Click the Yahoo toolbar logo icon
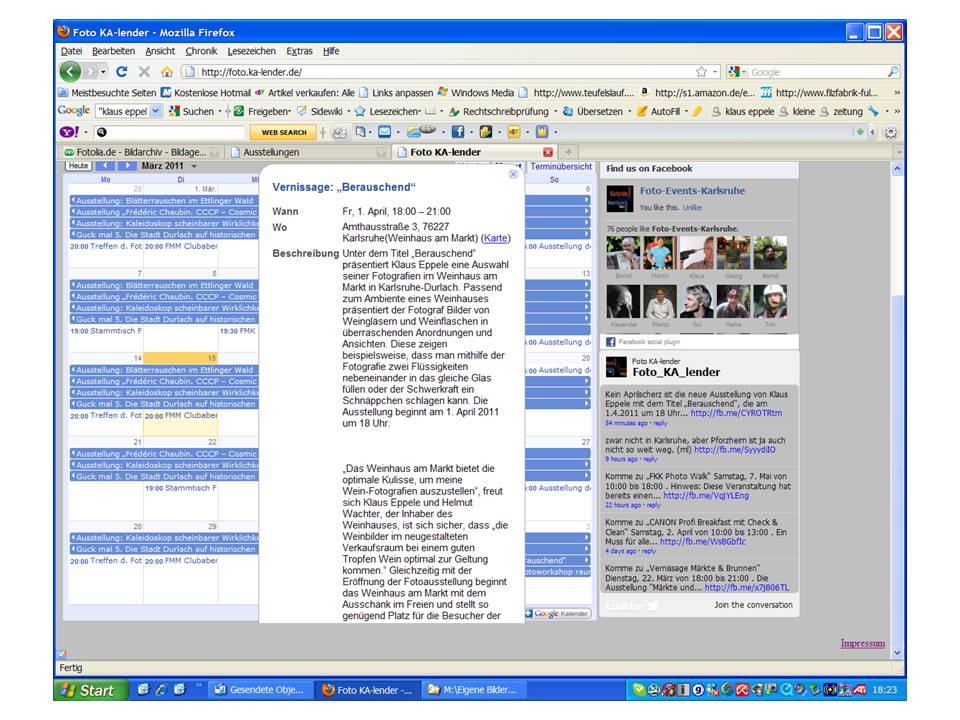 [68, 132]
